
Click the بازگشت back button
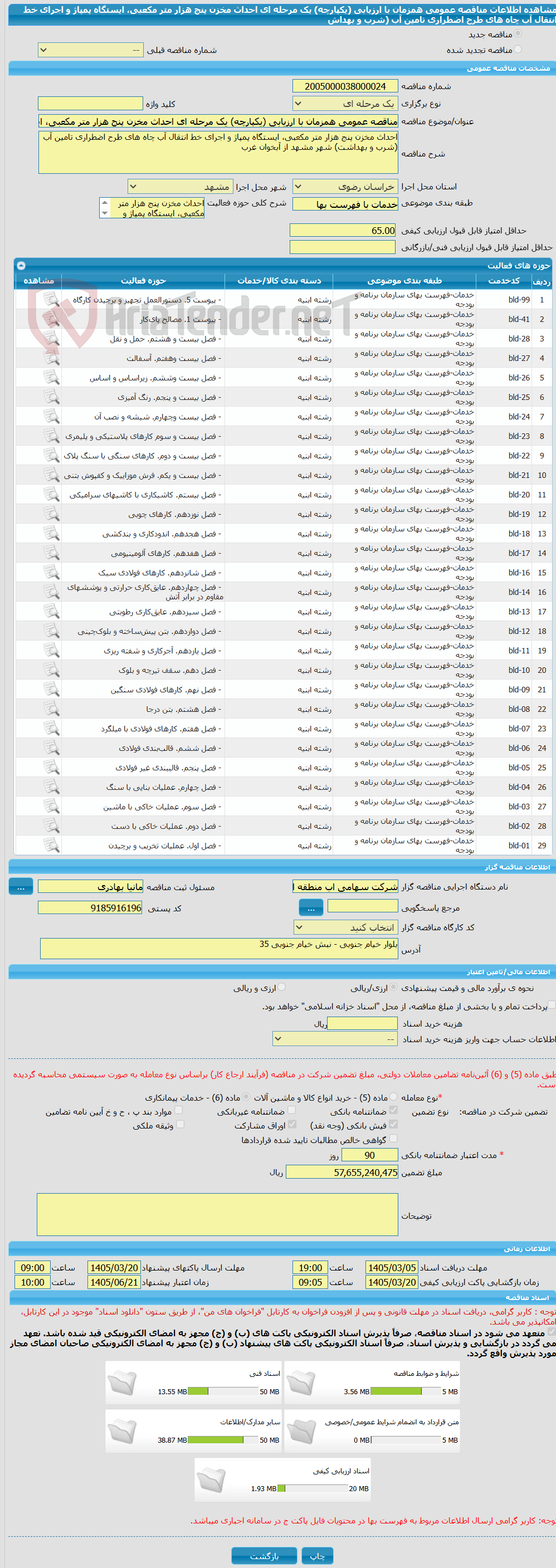pyautogui.click(x=264, y=1555)
